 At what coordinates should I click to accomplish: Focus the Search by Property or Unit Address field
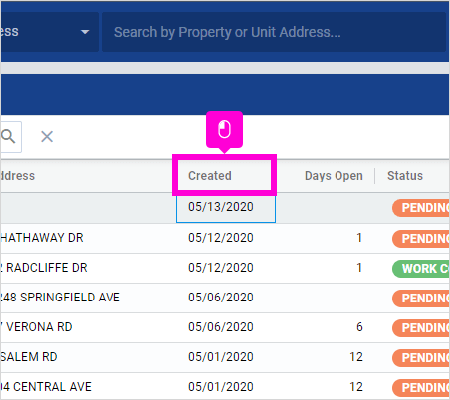274,32
